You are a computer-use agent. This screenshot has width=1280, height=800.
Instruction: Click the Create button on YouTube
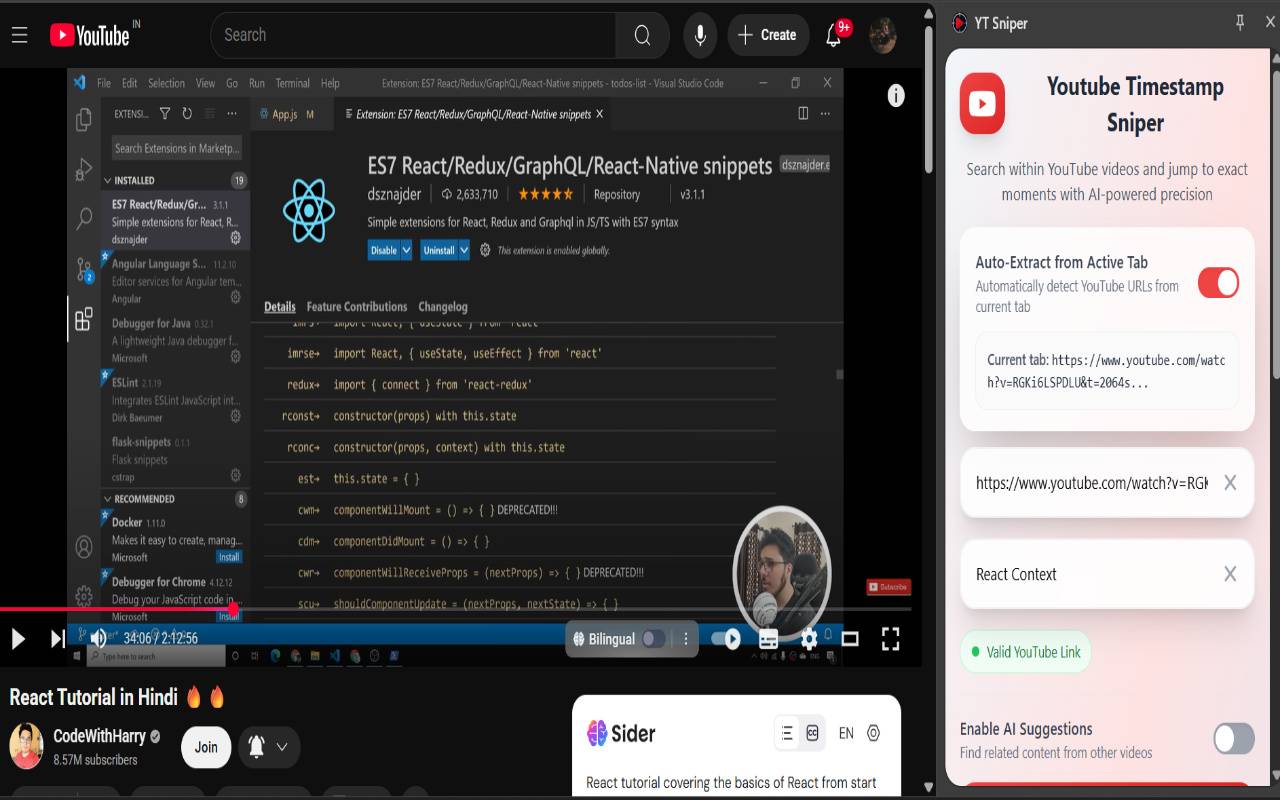(x=768, y=35)
